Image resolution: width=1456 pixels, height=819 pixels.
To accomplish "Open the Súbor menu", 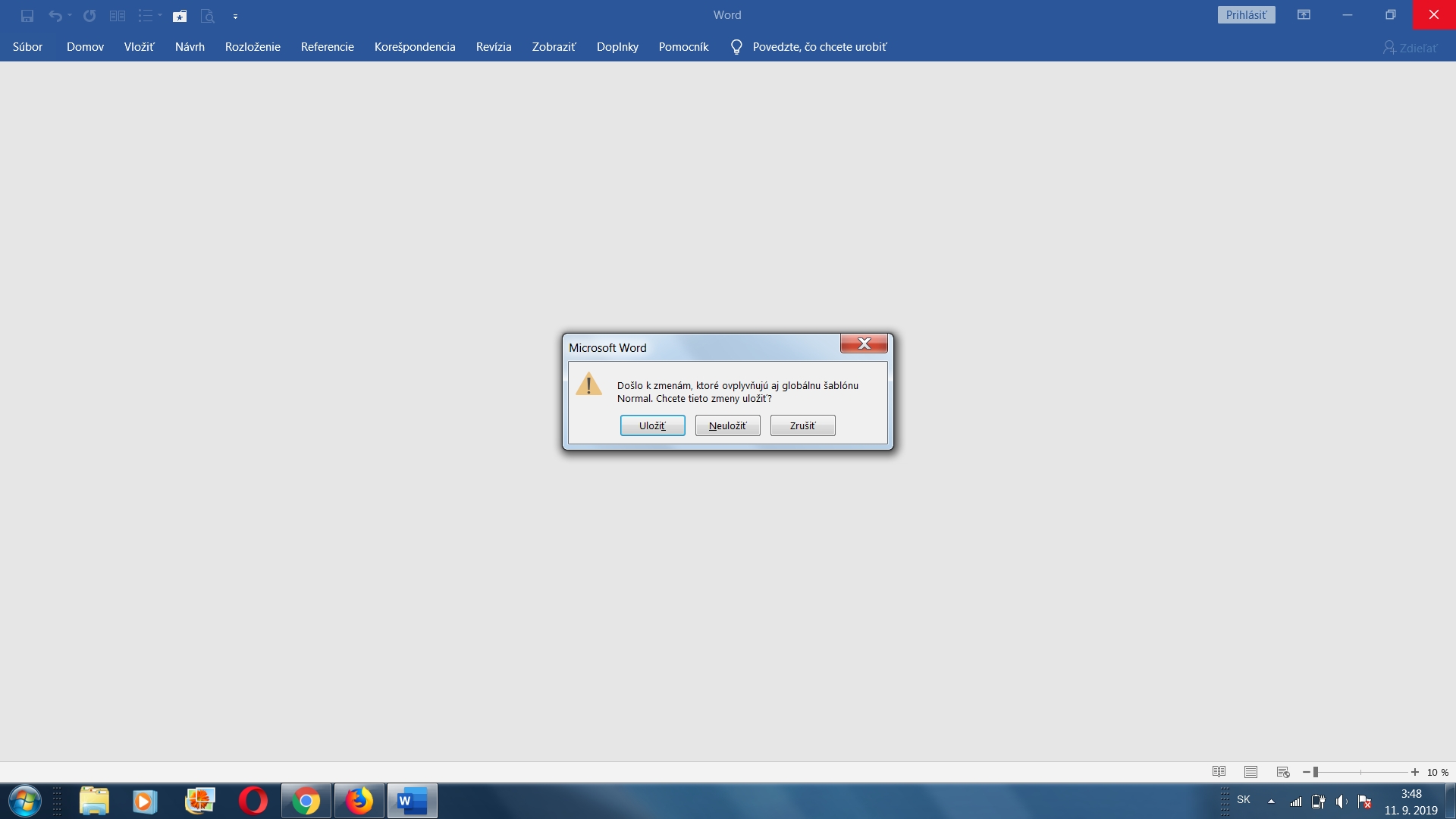I will coord(27,47).
